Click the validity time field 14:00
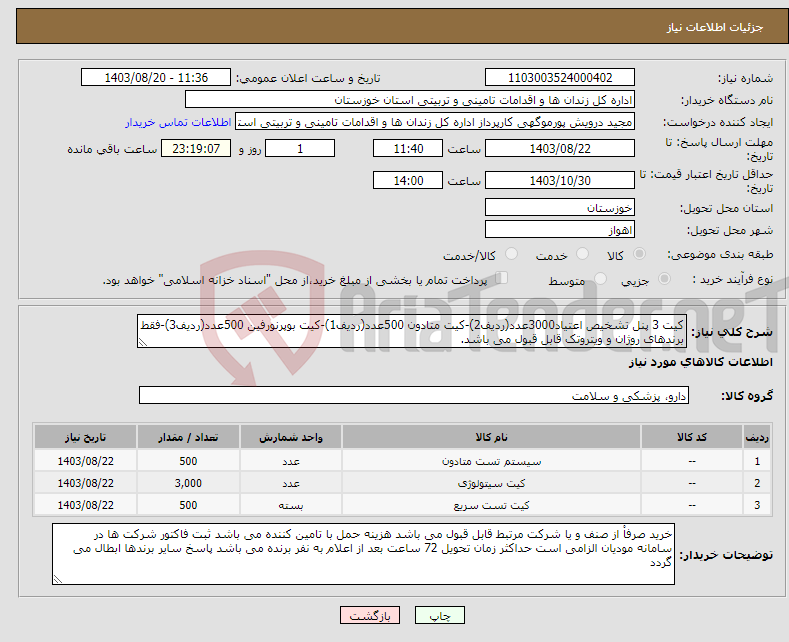 click(x=408, y=181)
